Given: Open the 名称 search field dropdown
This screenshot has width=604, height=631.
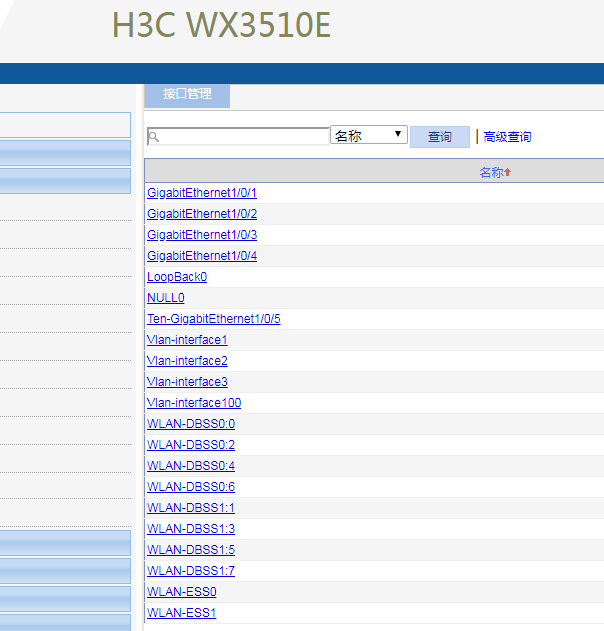Looking at the screenshot, I should click(x=369, y=135).
